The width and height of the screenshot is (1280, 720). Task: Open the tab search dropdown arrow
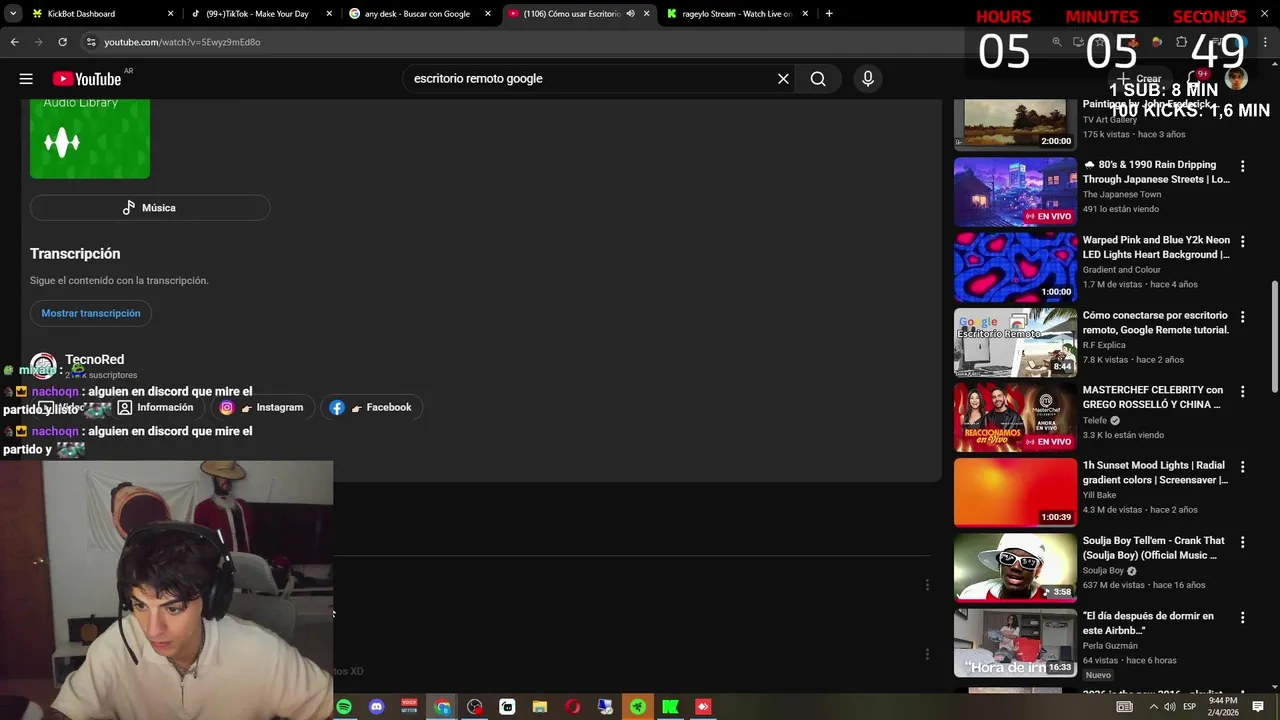13,14
